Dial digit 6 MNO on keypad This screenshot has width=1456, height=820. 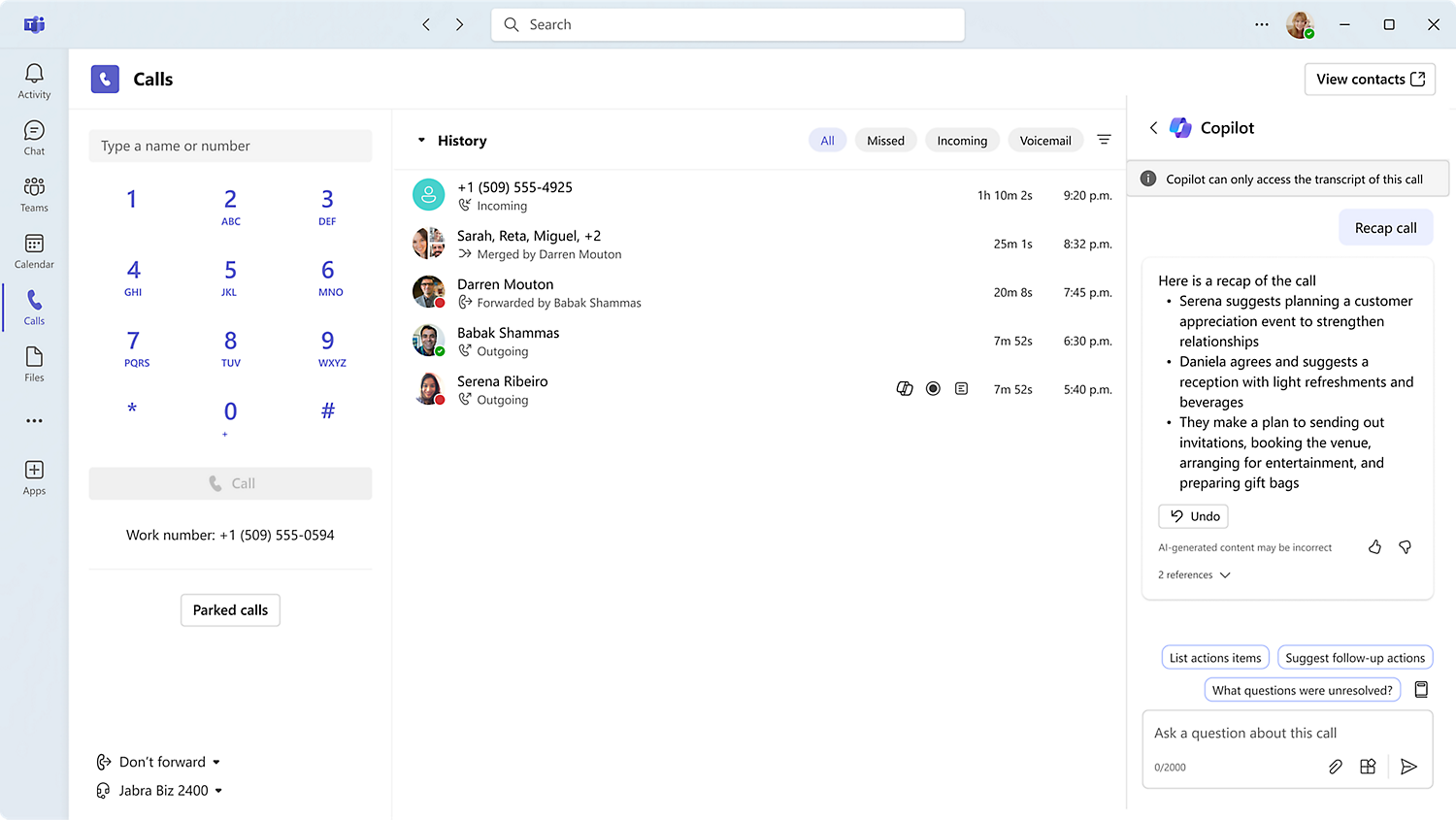pyautogui.click(x=328, y=277)
